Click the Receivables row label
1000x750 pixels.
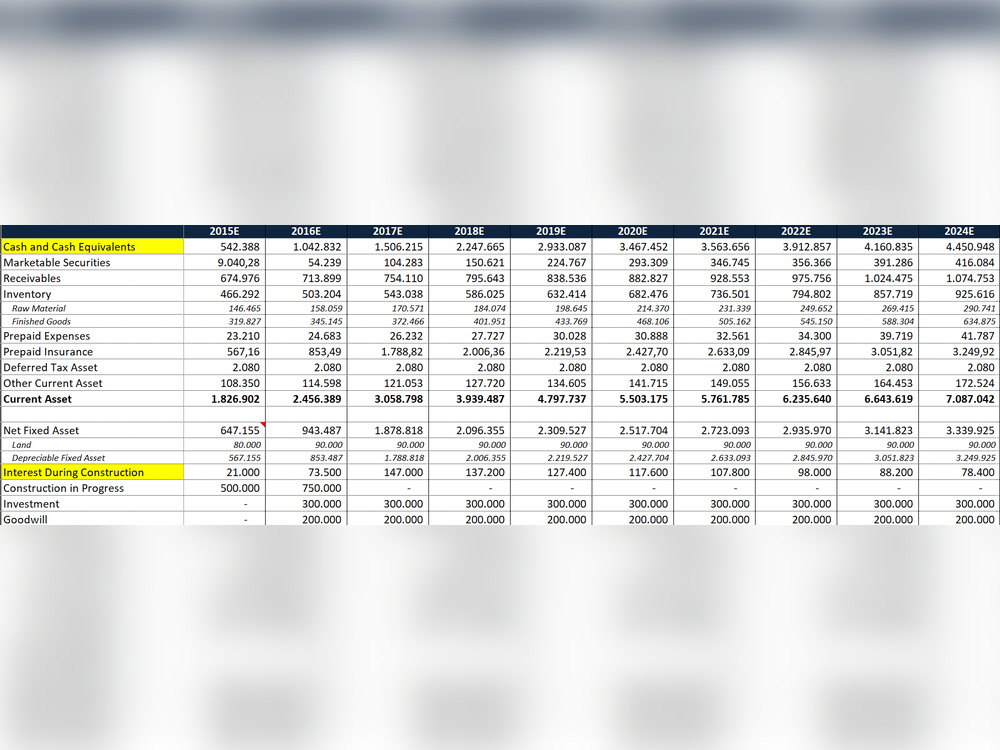(x=32, y=279)
